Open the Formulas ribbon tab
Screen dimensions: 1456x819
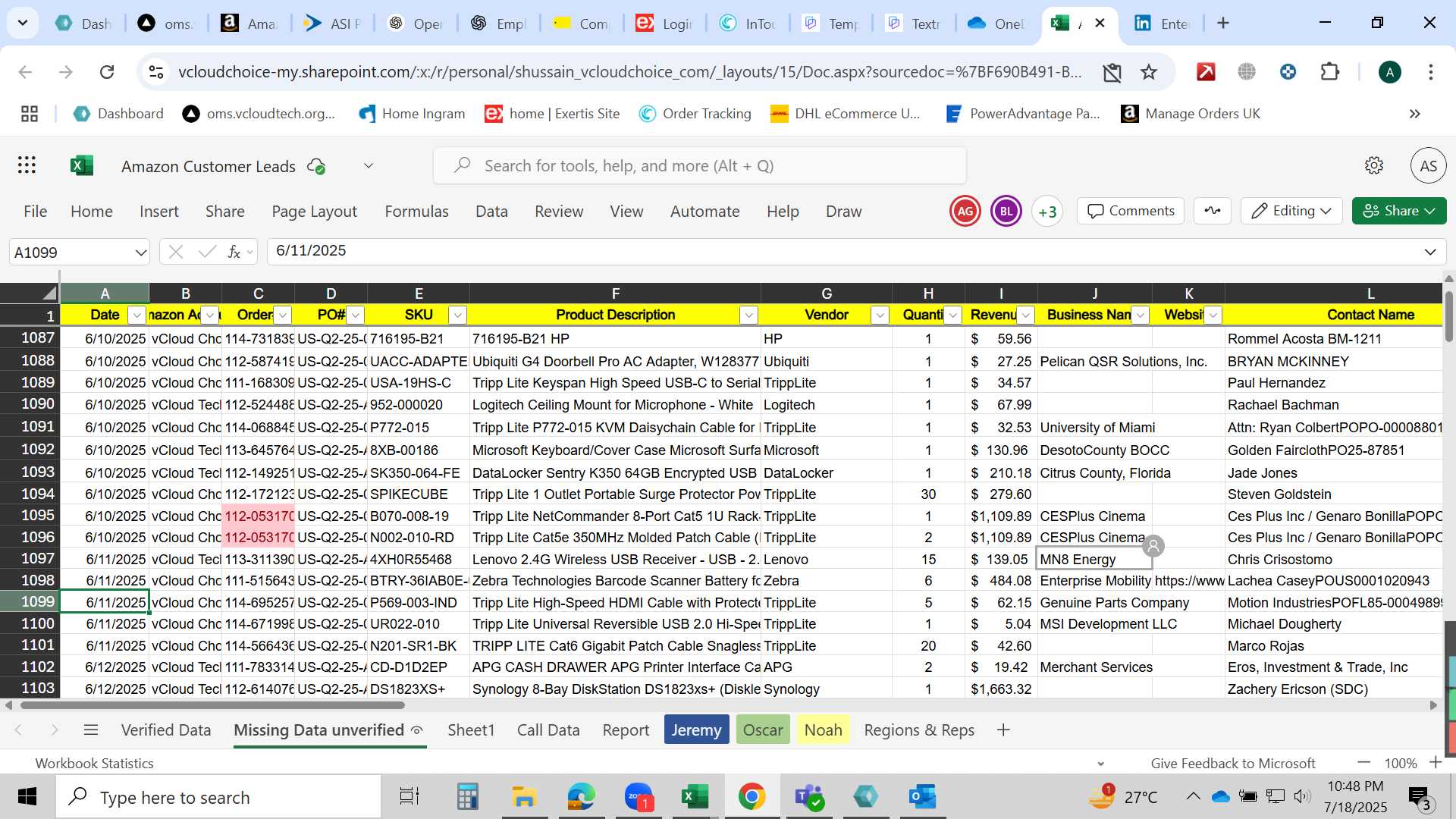click(416, 212)
